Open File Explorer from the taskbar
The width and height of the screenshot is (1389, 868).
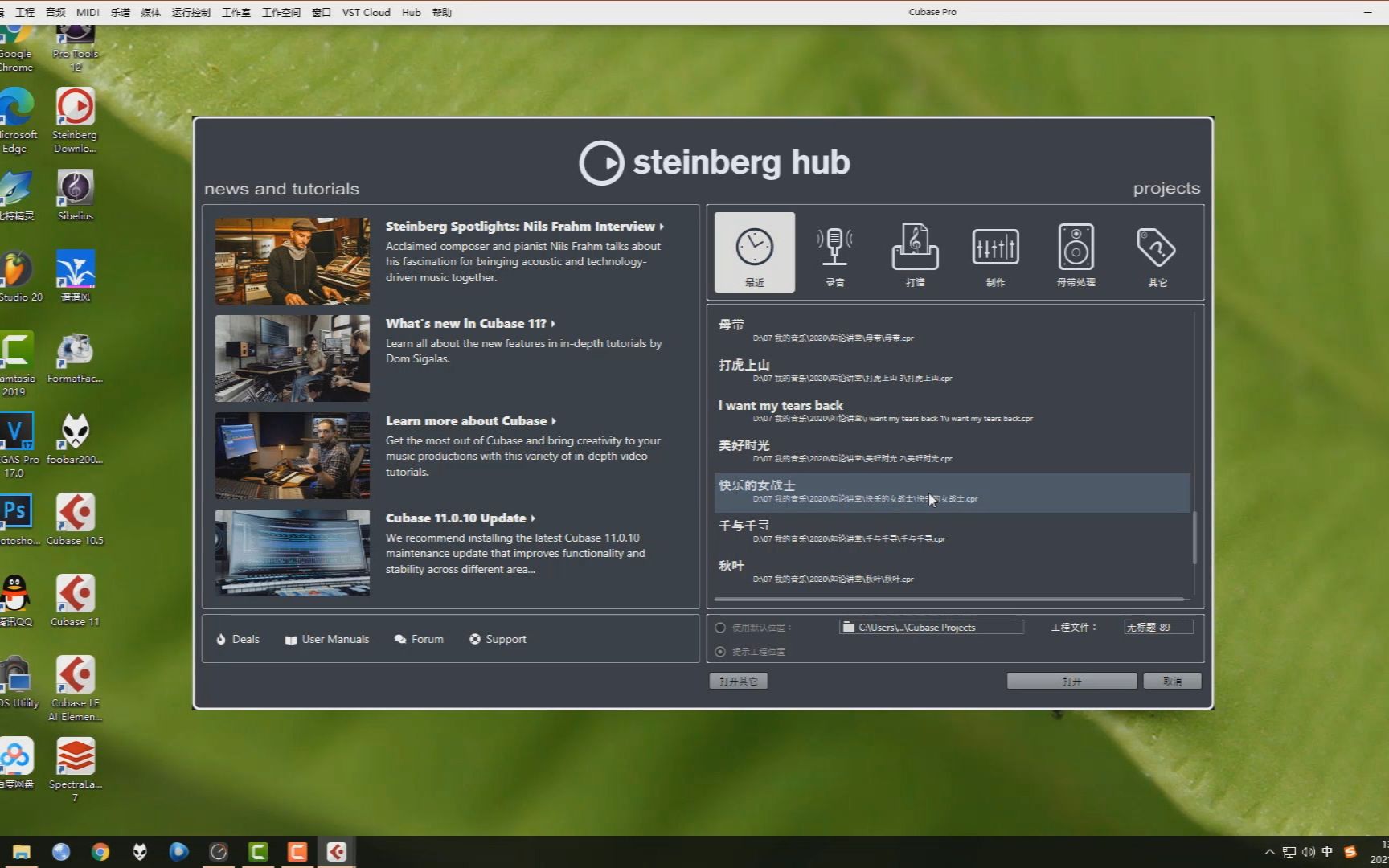coord(22,852)
